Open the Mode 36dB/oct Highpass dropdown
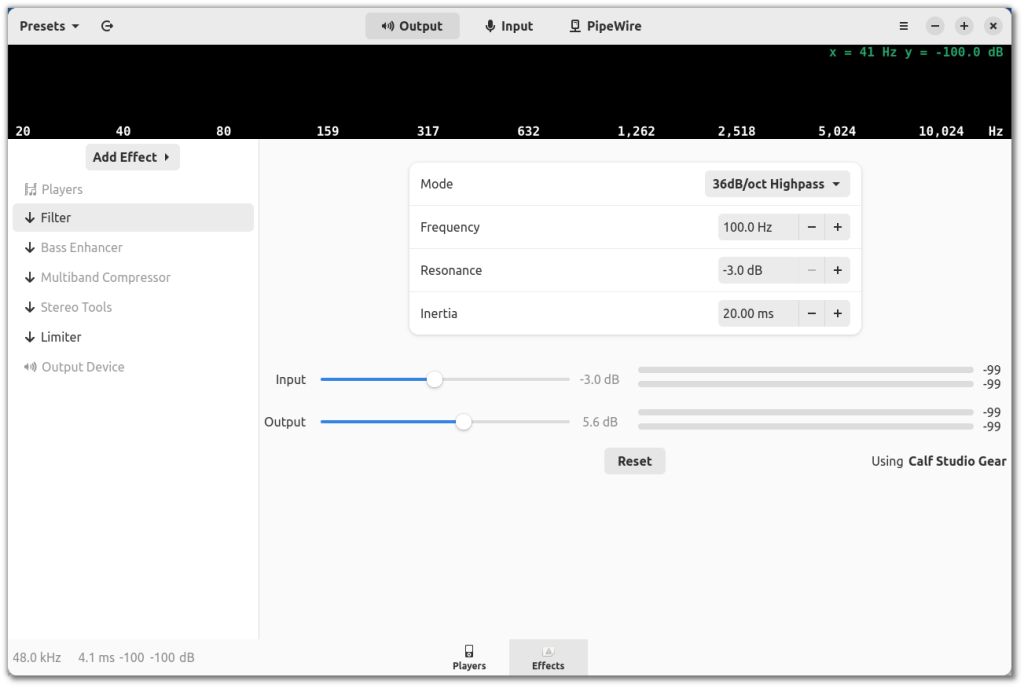Screen dimensions: 1024x688 pos(777,184)
